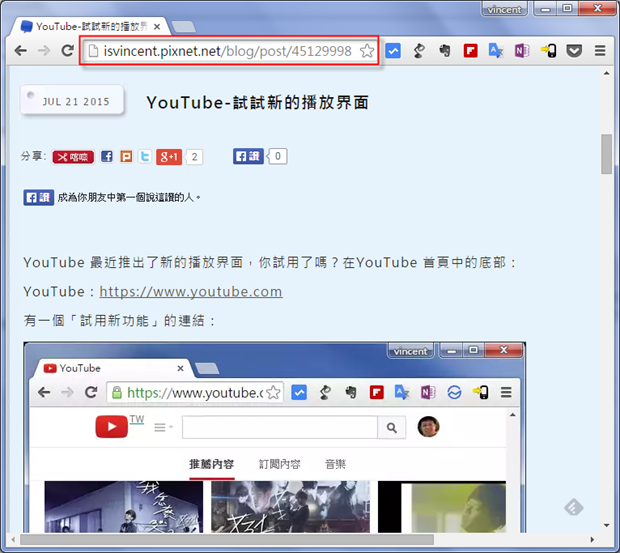Click the horizontal scrollbar thumb at bottom

click(227, 539)
